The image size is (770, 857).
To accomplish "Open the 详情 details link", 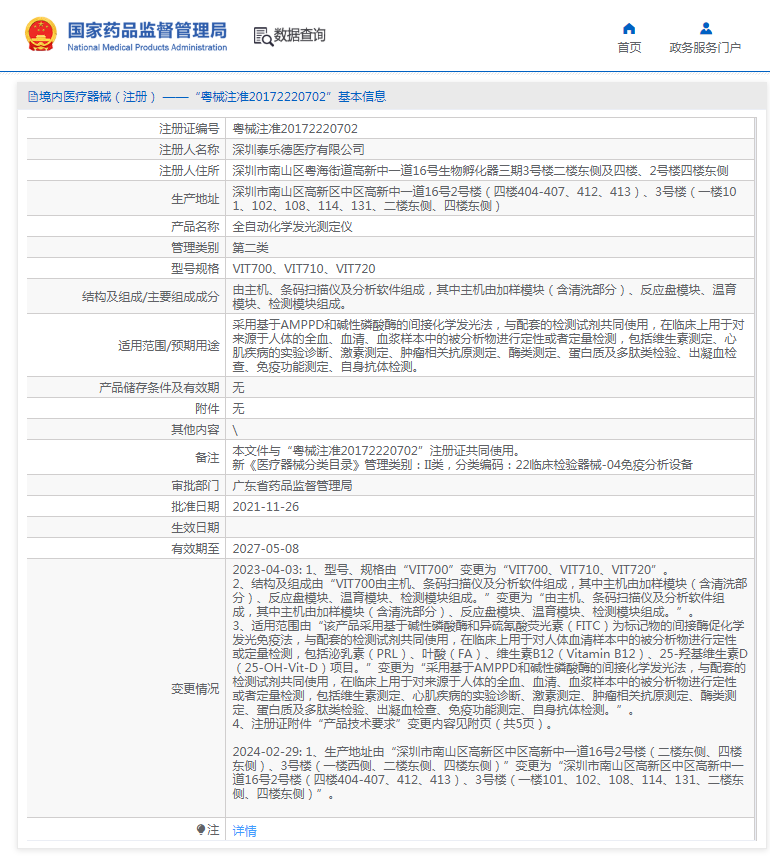I will point(244,831).
